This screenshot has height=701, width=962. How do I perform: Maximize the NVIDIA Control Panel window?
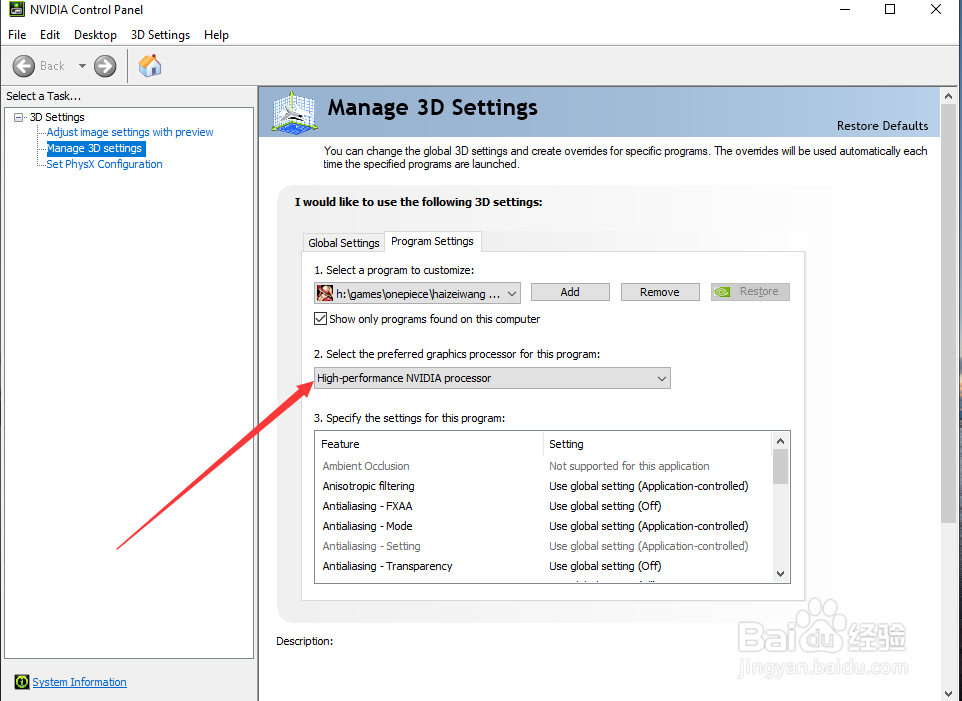coord(890,9)
